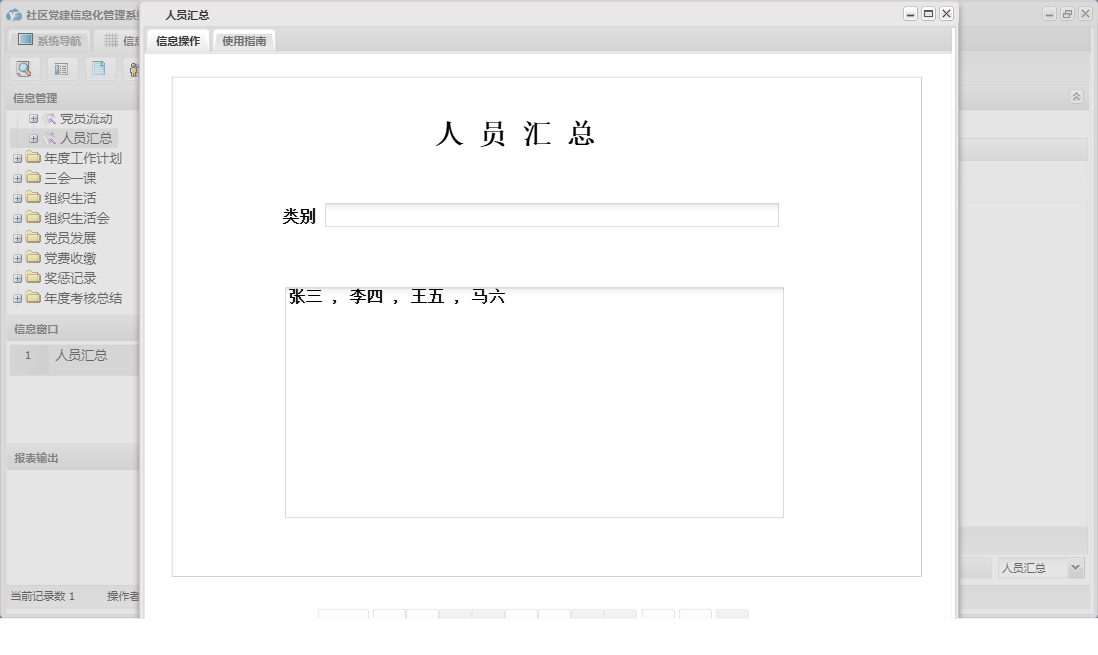Click the new document icon in the toolbar
Screen dimensions: 1098x655
tap(96, 68)
